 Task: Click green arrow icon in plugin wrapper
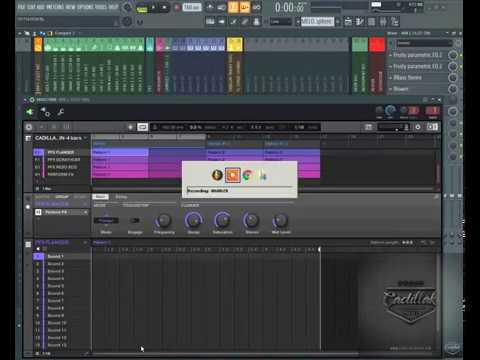[30, 112]
